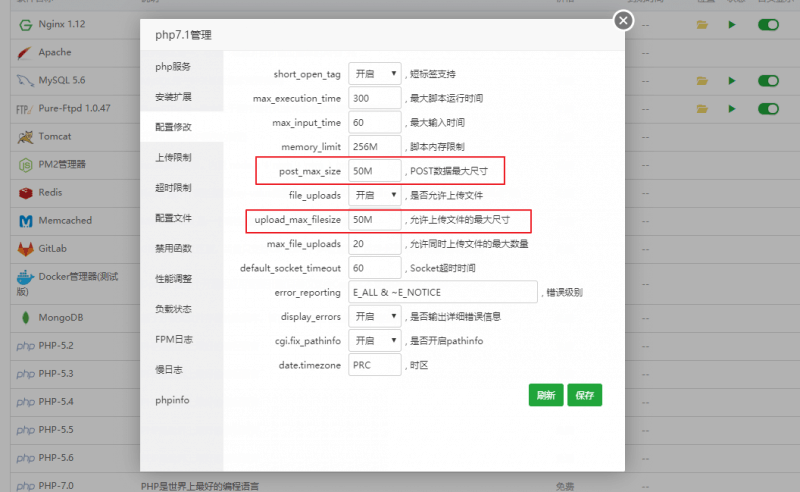Select the 上传限制 tab
The width and height of the screenshot is (800, 492).
coord(182,157)
